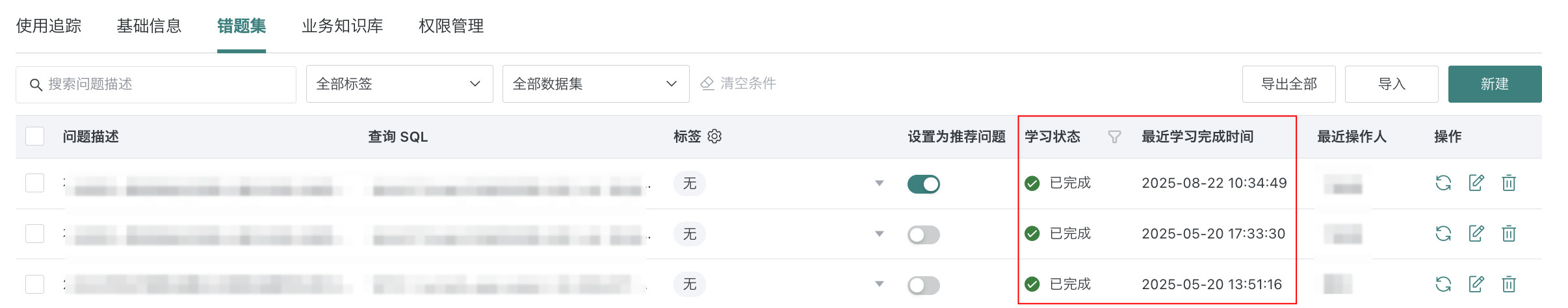
Task: Click the 导出全部 button
Action: click(1288, 84)
